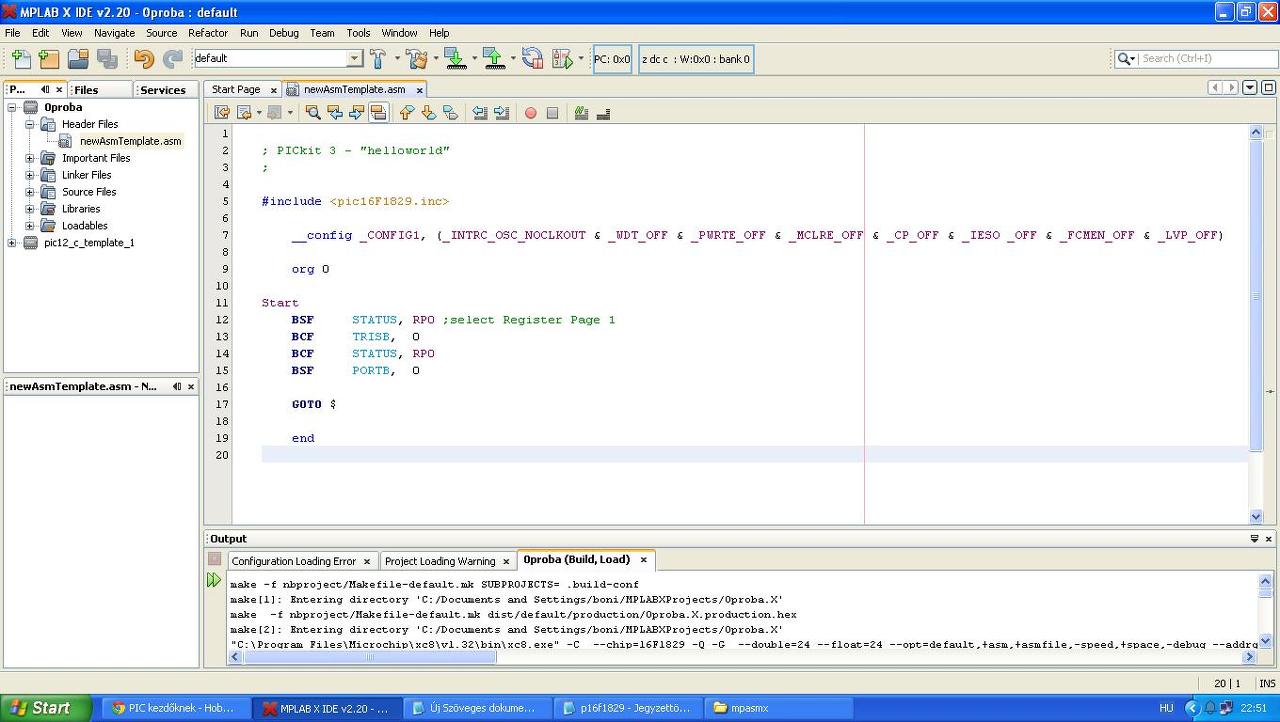Click the Debug Project icon
The height and width of the screenshot is (722, 1280).
[x=562, y=59]
